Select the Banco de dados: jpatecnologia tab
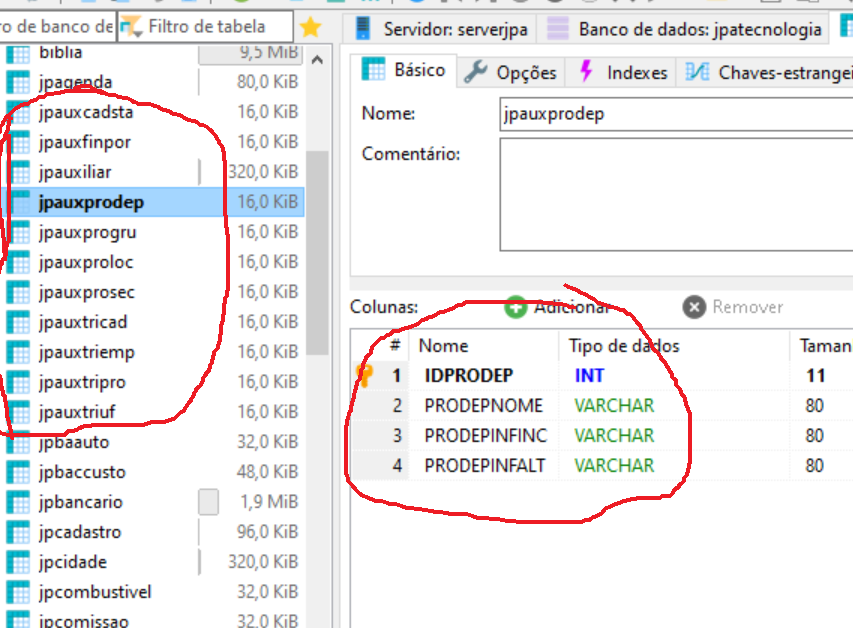 point(684,28)
